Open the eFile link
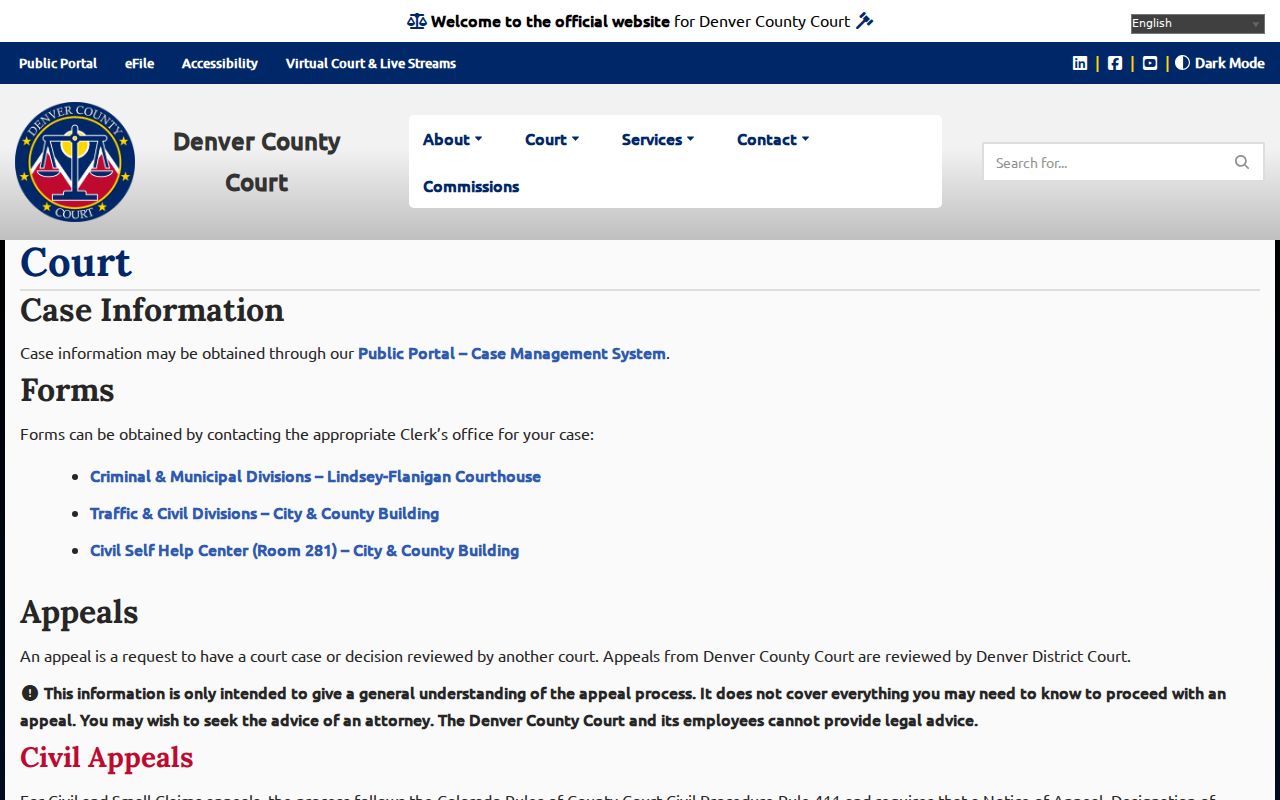This screenshot has width=1280, height=800. (x=140, y=63)
